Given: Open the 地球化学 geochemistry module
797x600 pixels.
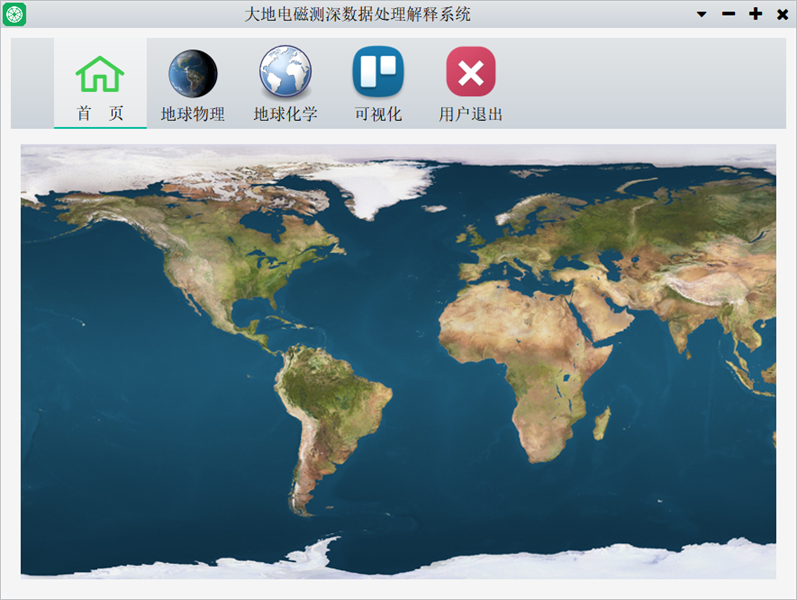Looking at the screenshot, I should pos(285,83).
